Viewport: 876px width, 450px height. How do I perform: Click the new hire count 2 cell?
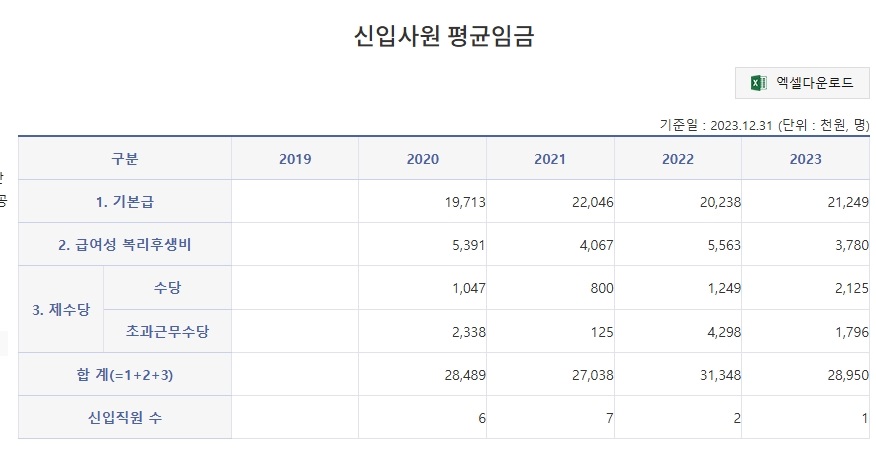(678, 417)
